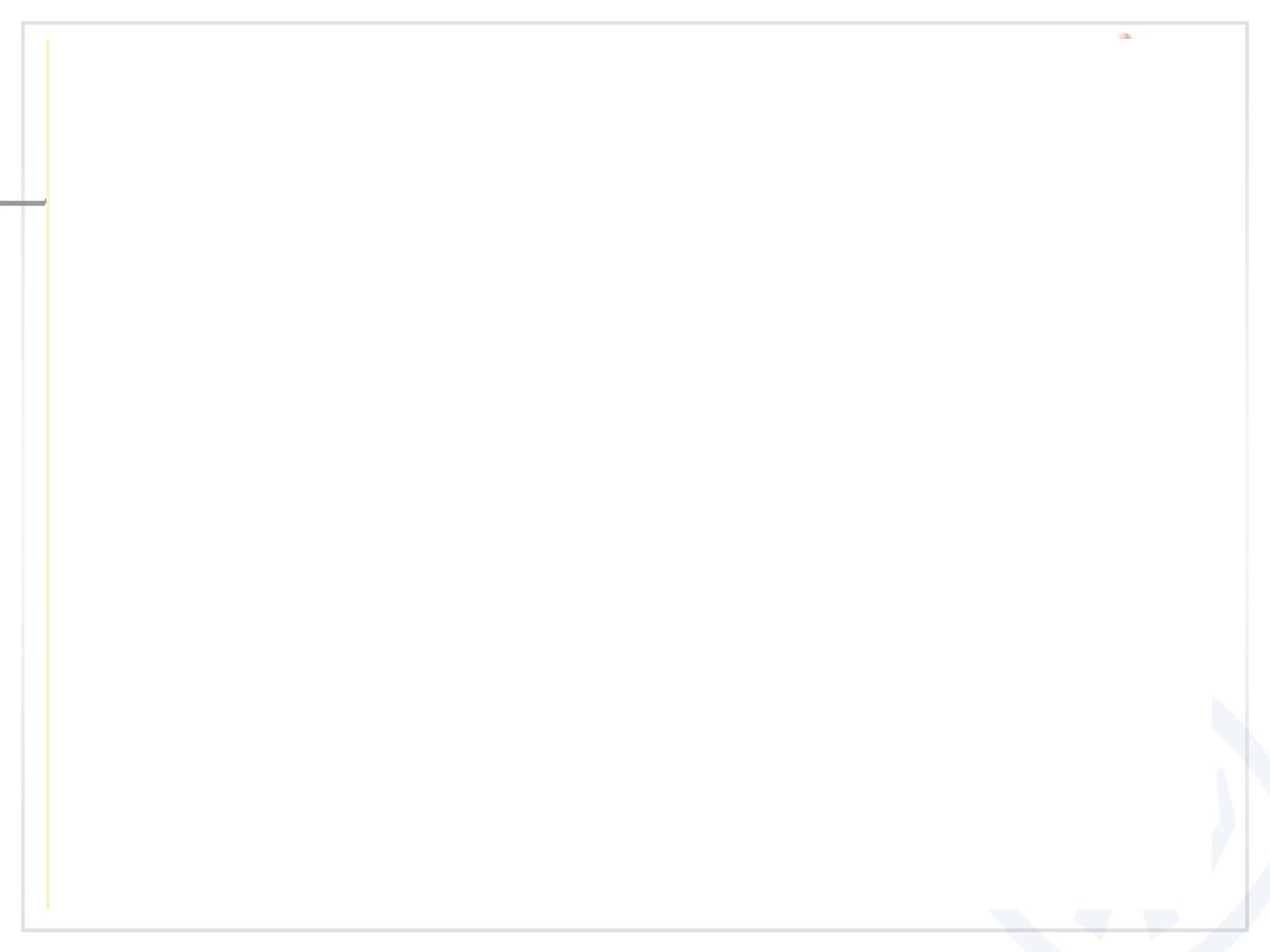
Task: Click the gap between frame and yellow line
Action: point(36,476)
